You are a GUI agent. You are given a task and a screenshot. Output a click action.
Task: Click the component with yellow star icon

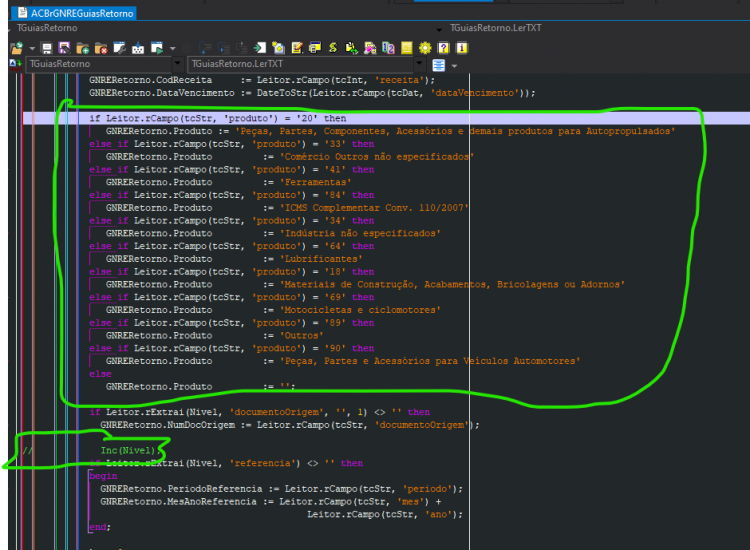278,48
